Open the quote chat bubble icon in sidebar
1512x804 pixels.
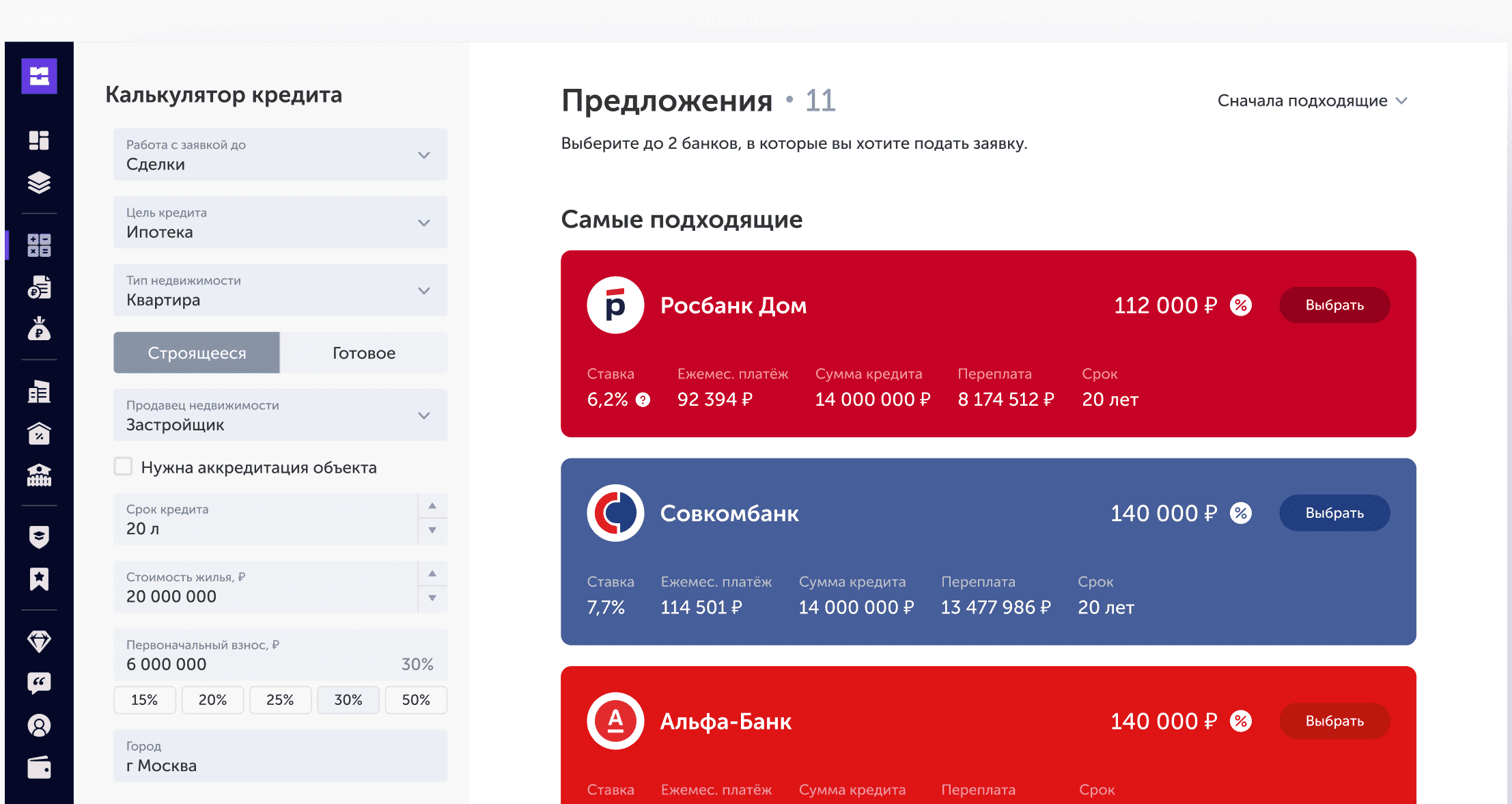pos(39,683)
